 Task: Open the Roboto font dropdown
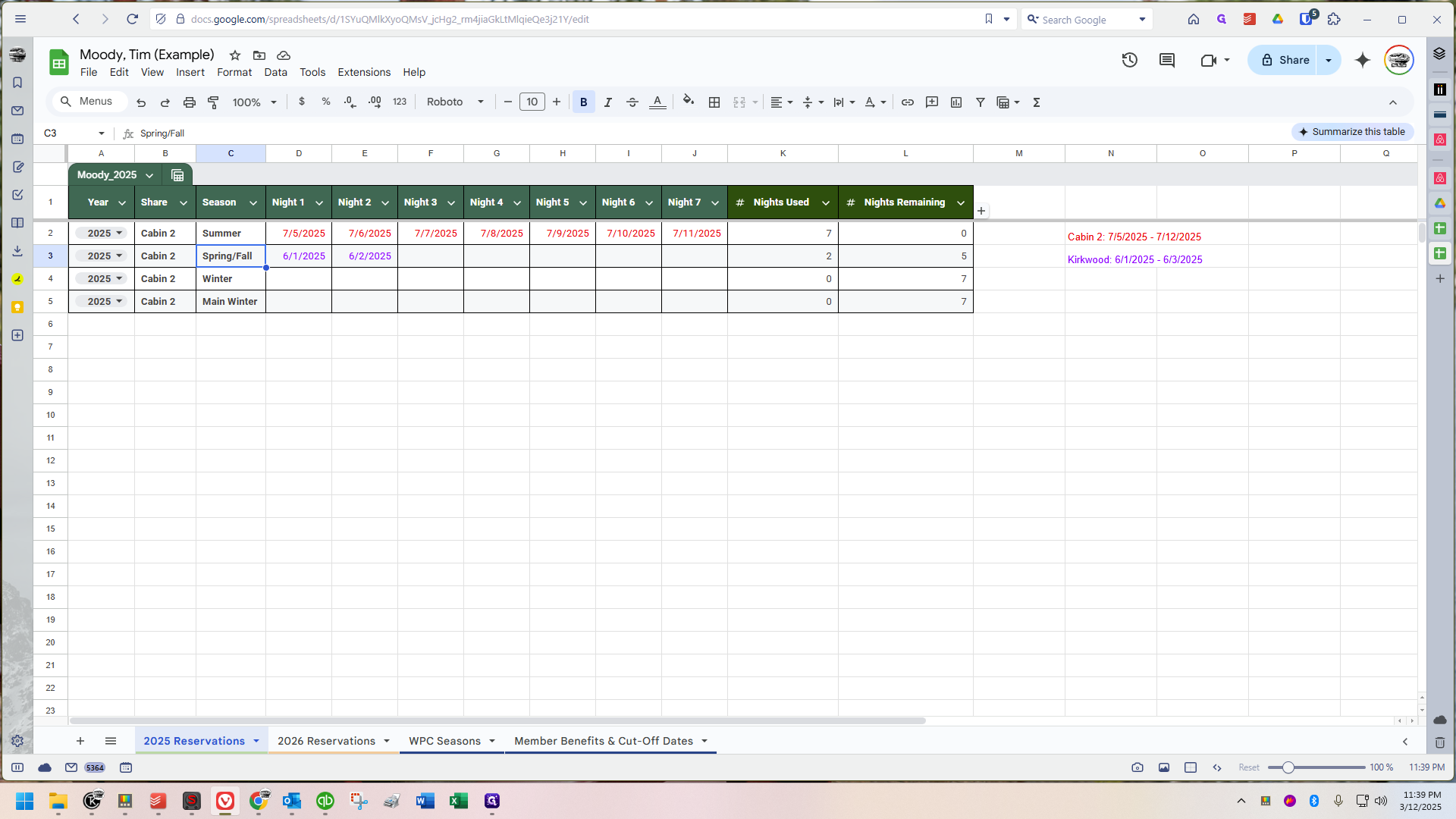coord(455,102)
